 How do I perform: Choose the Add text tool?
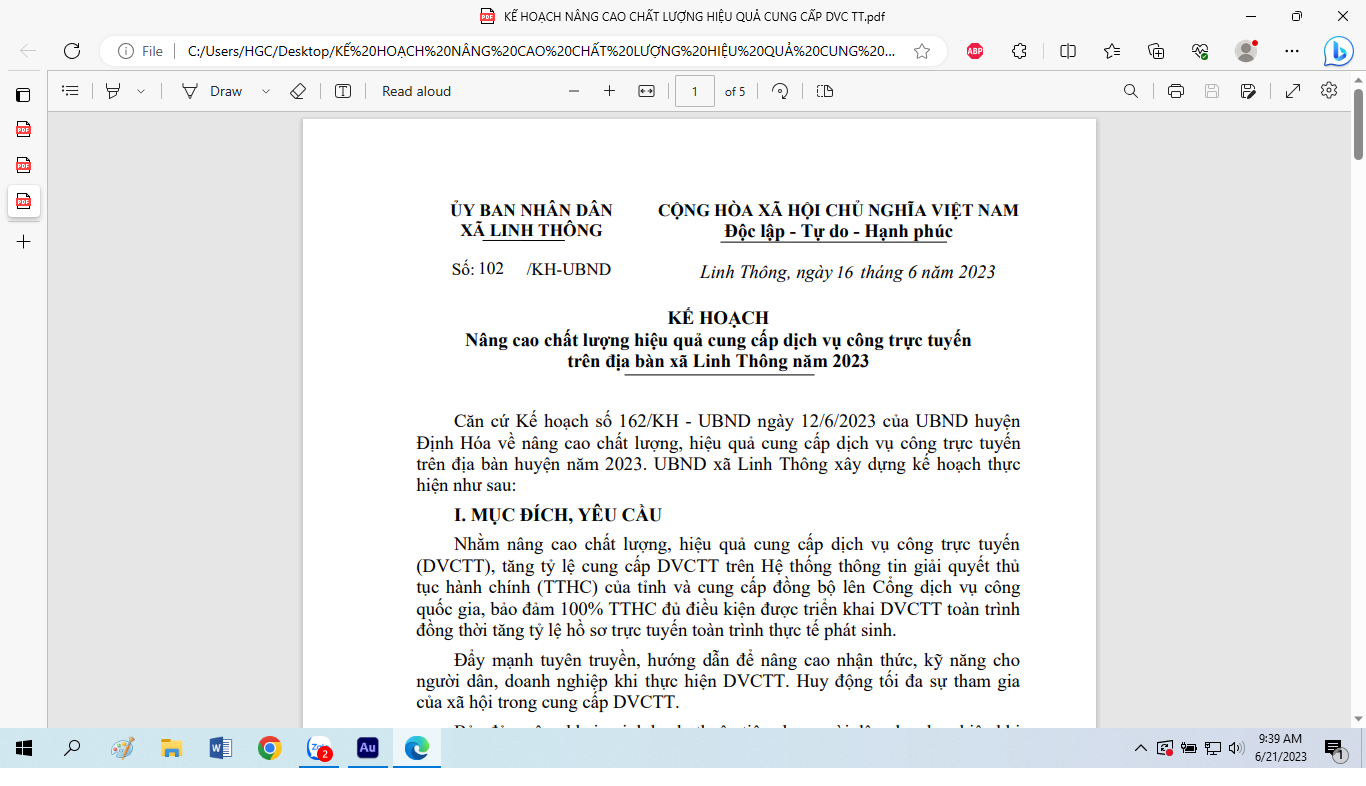(x=343, y=91)
